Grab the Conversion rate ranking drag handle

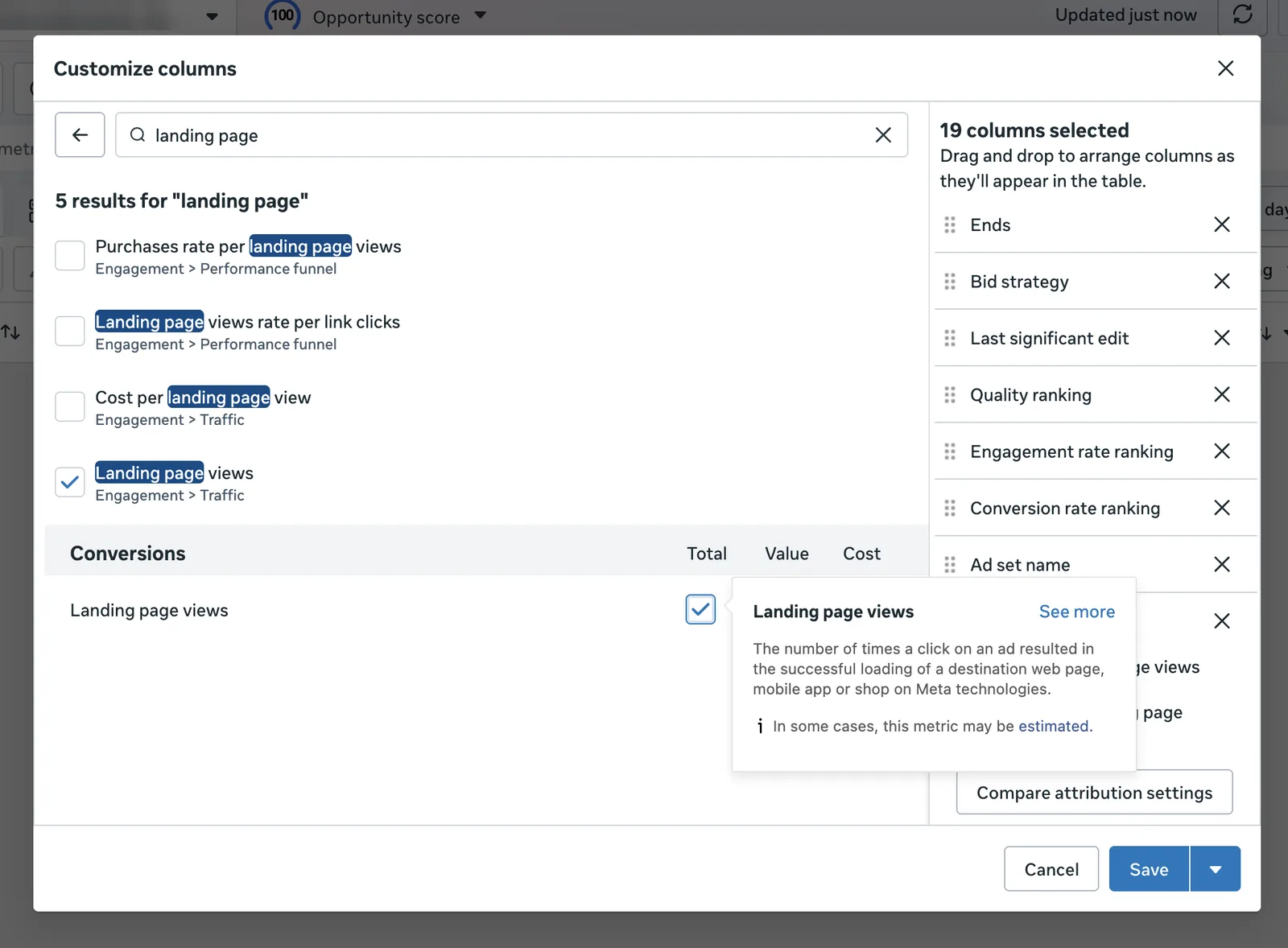point(950,508)
